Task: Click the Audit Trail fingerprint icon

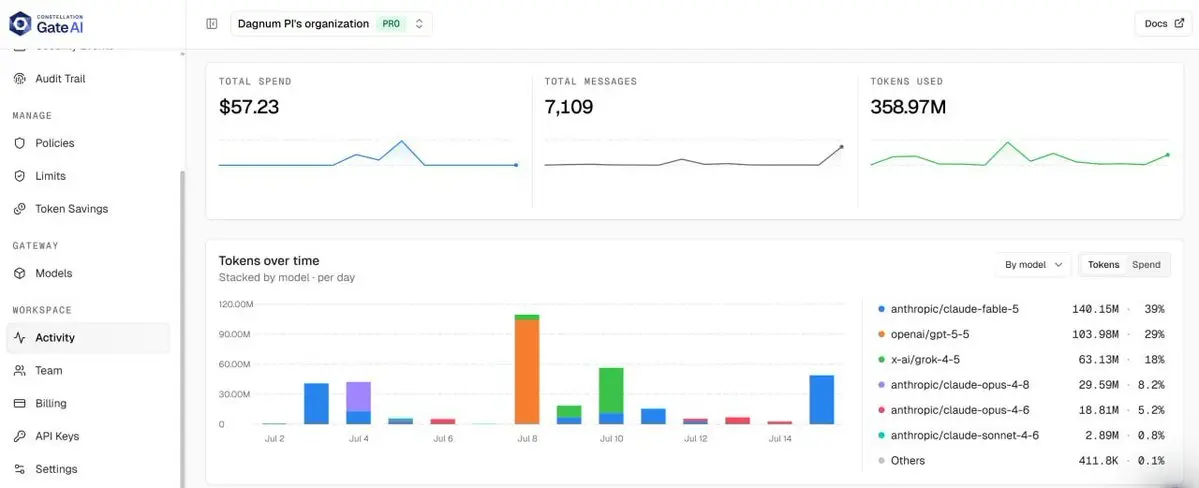Action: pos(20,79)
